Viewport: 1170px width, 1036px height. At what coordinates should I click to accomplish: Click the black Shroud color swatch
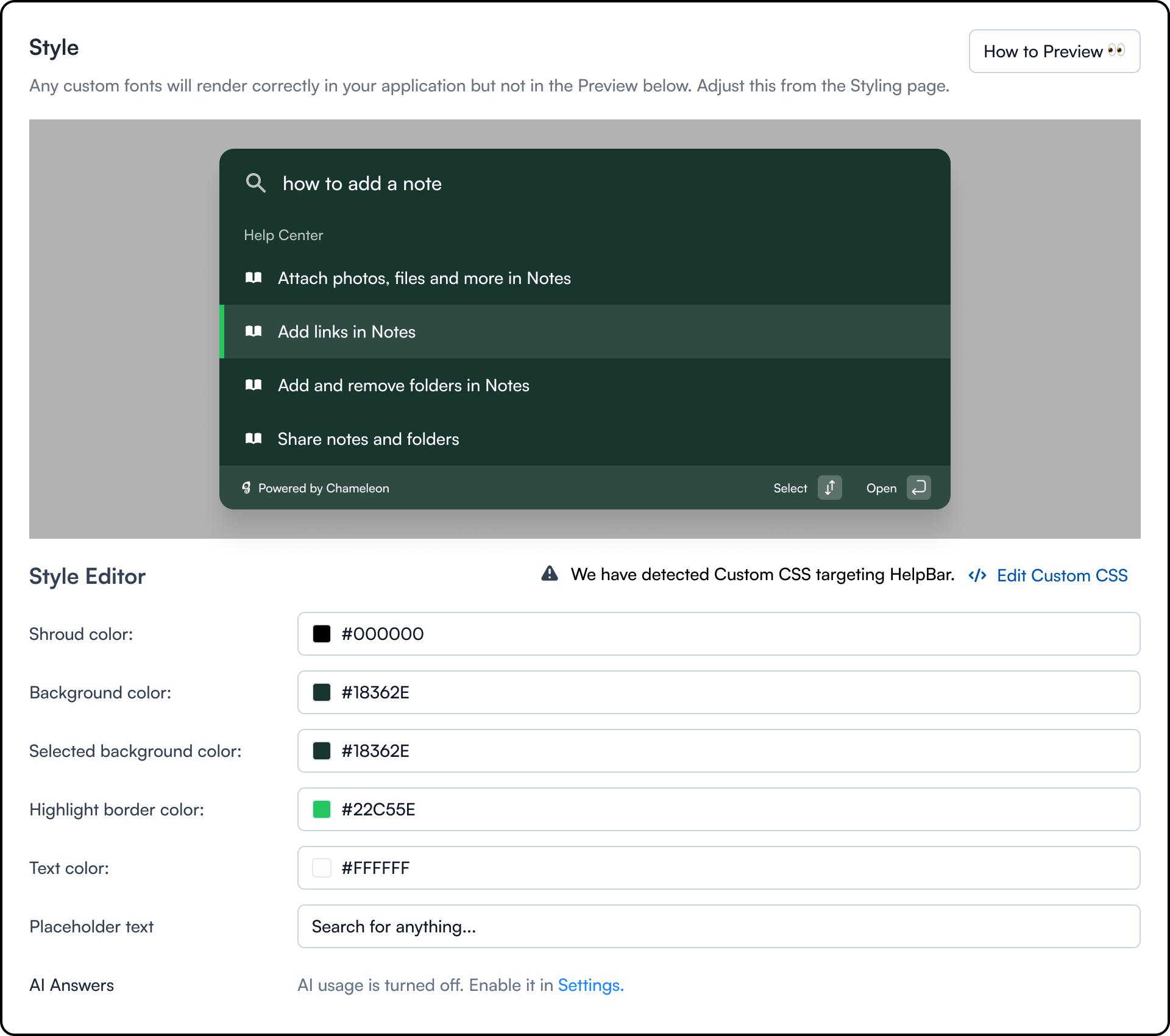(322, 634)
